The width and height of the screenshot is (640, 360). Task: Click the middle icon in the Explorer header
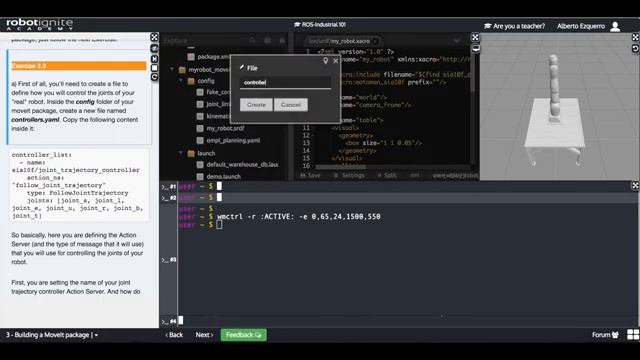(x=267, y=40)
